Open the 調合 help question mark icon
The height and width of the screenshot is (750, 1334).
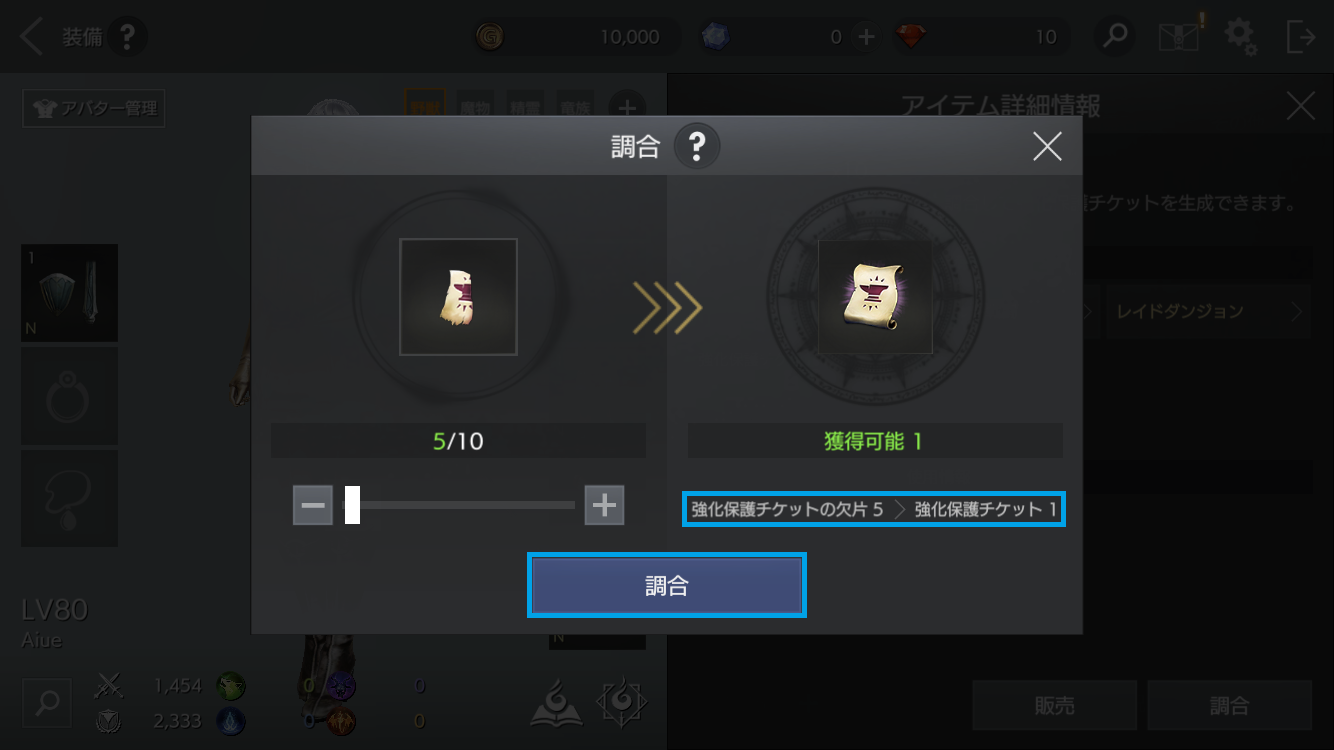(x=697, y=148)
